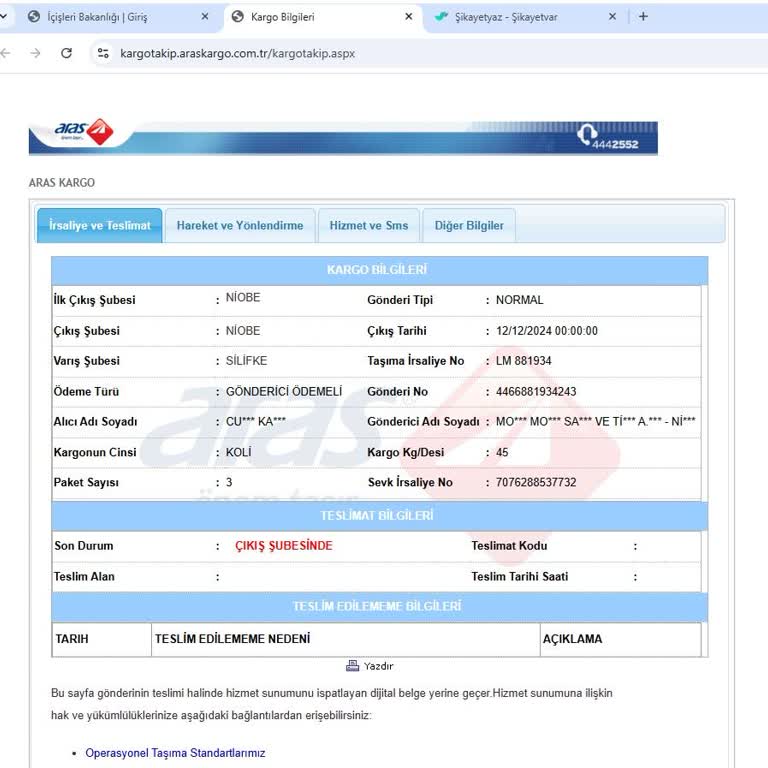
Task: Open site information icon in address bar
Action: pos(103,53)
